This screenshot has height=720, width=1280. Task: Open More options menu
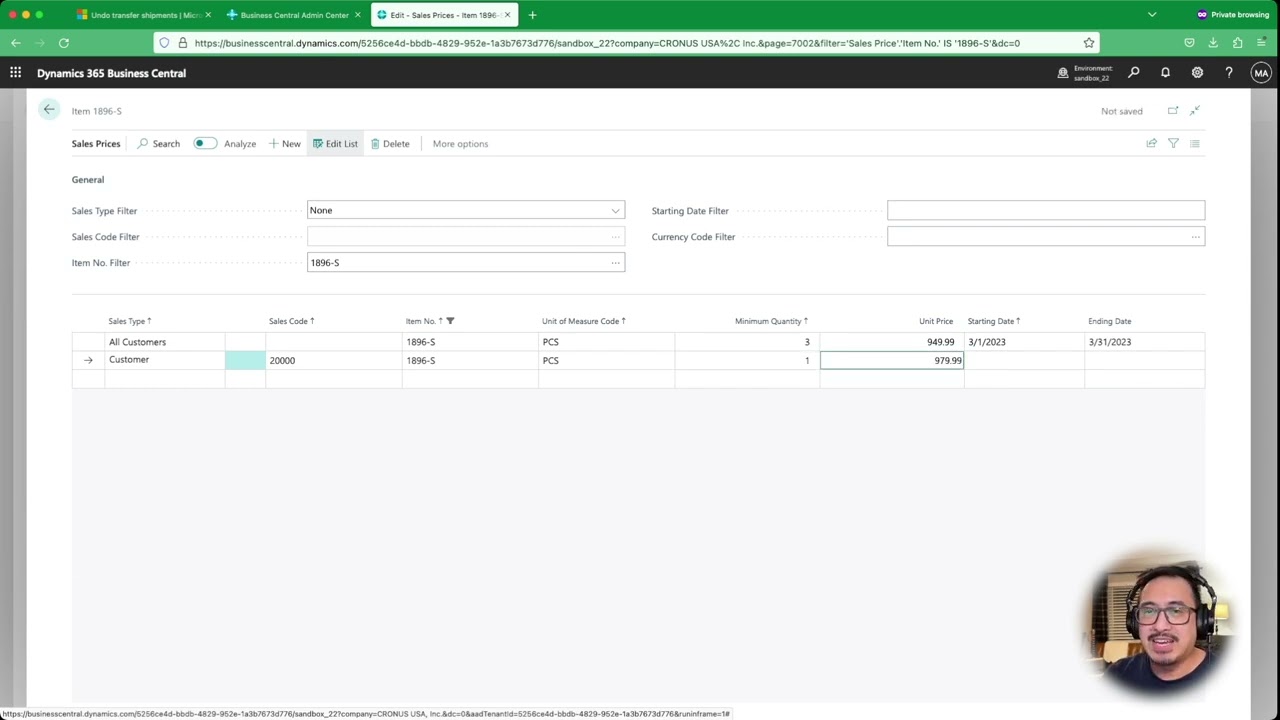coord(460,144)
